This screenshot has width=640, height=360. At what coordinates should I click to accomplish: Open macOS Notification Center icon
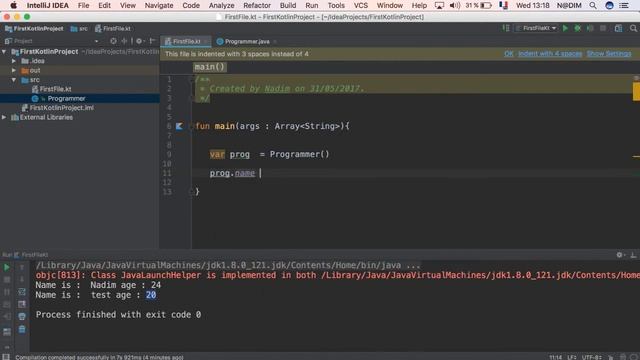coord(624,5)
